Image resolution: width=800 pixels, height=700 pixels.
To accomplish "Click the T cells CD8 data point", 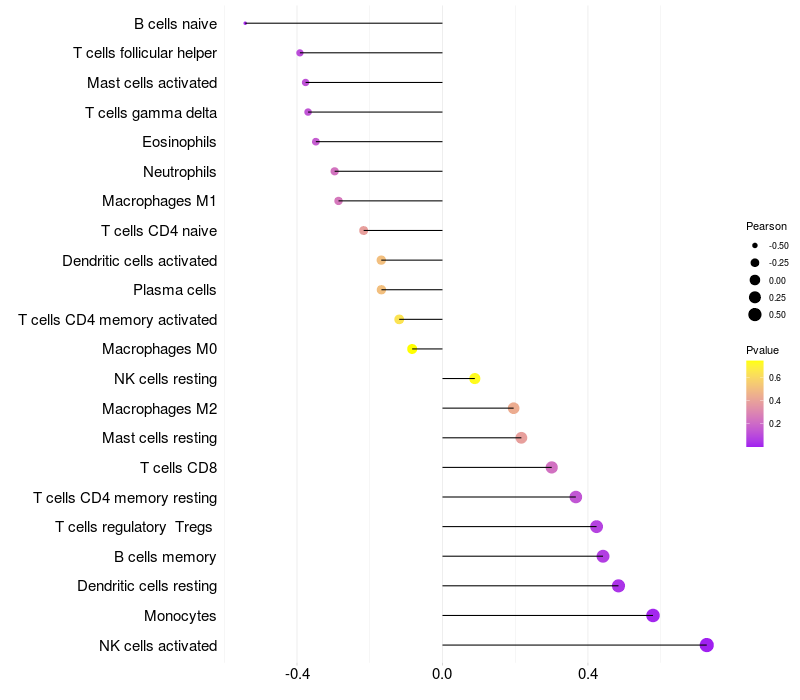I will point(551,467).
